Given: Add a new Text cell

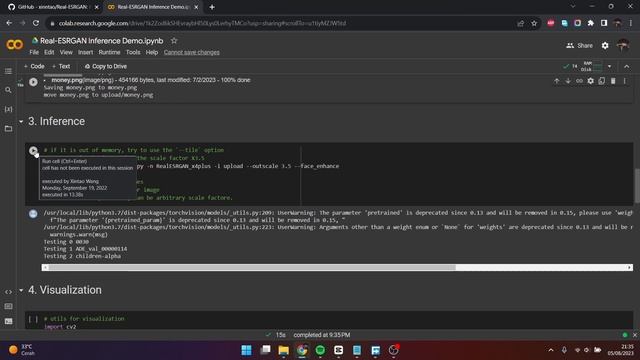Looking at the screenshot, I should (x=61, y=66).
